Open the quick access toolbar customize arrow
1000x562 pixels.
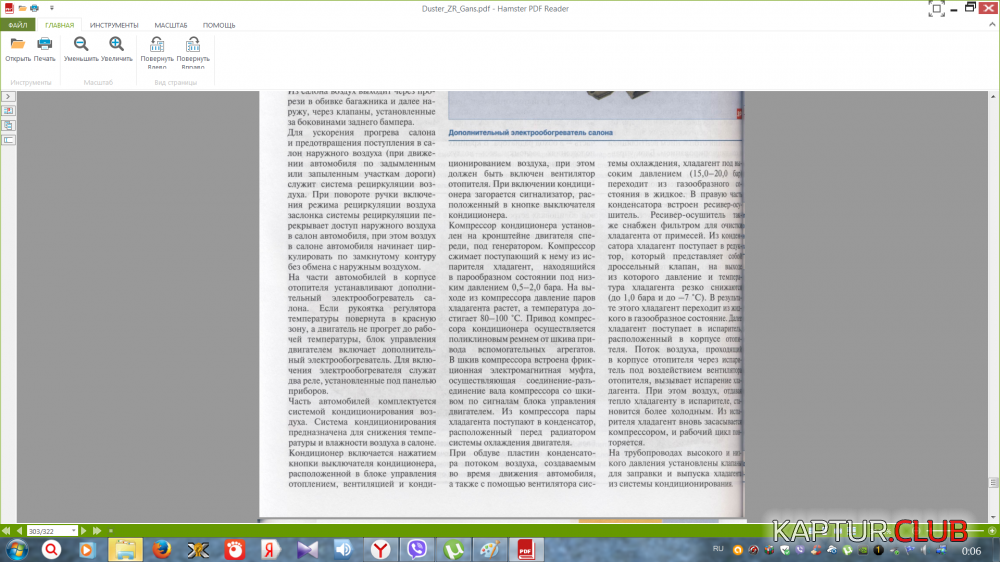[x=52, y=7]
